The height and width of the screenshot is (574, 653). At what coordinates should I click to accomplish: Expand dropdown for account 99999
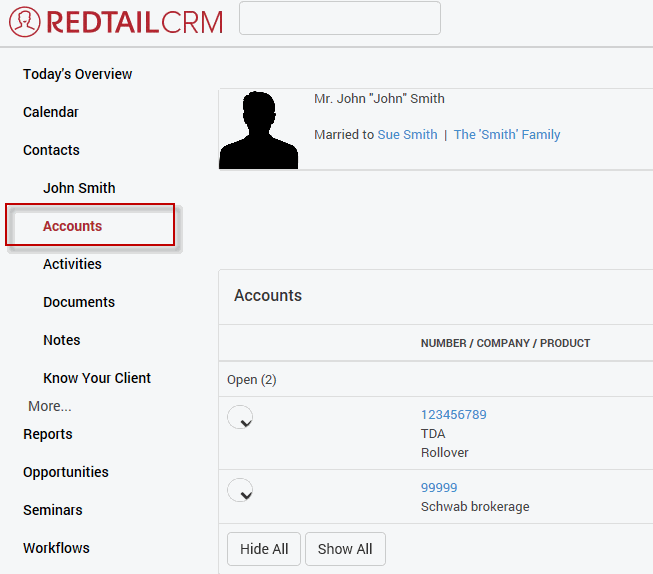point(240,491)
